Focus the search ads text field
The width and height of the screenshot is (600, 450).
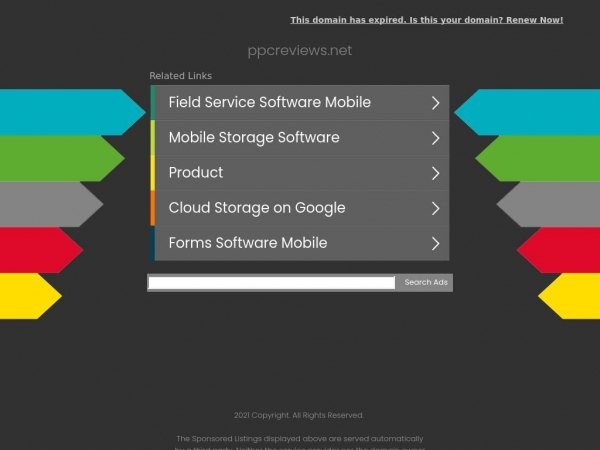(272, 283)
